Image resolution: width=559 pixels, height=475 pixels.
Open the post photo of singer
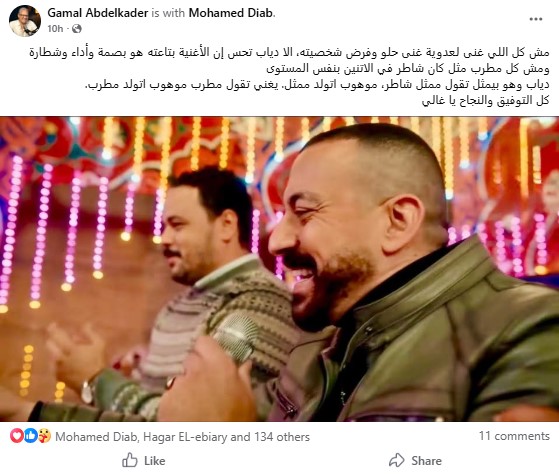coord(280,269)
